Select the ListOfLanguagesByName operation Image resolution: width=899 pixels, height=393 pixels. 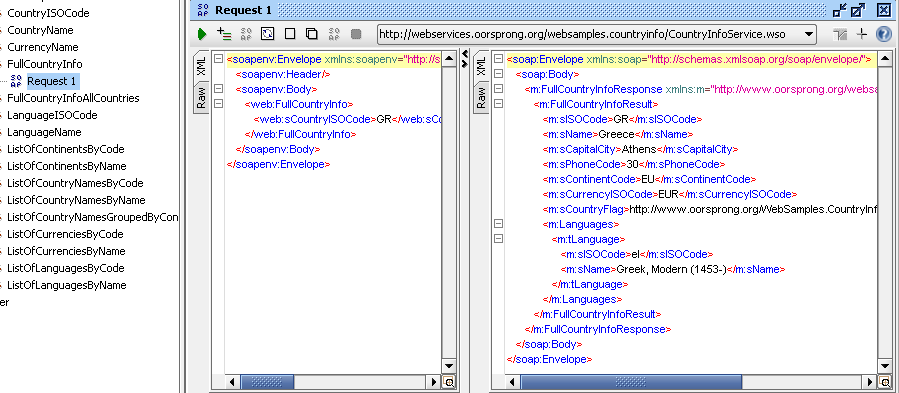pyautogui.click(x=67, y=285)
